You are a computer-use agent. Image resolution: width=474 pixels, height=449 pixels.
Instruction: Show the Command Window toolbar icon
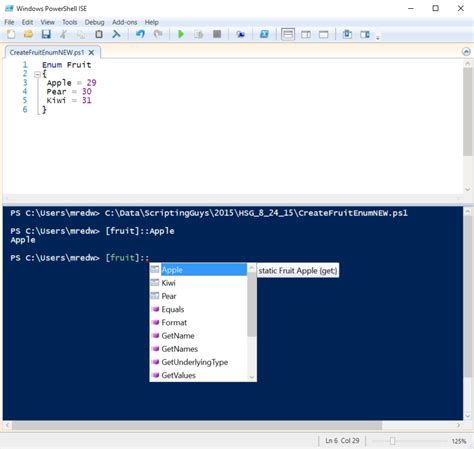coord(347,34)
